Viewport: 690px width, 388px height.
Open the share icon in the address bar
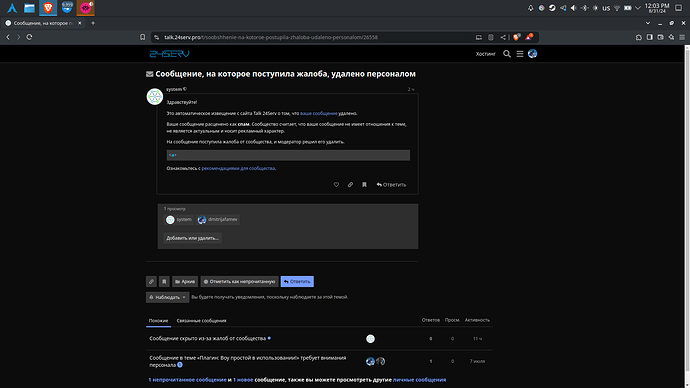click(503, 37)
